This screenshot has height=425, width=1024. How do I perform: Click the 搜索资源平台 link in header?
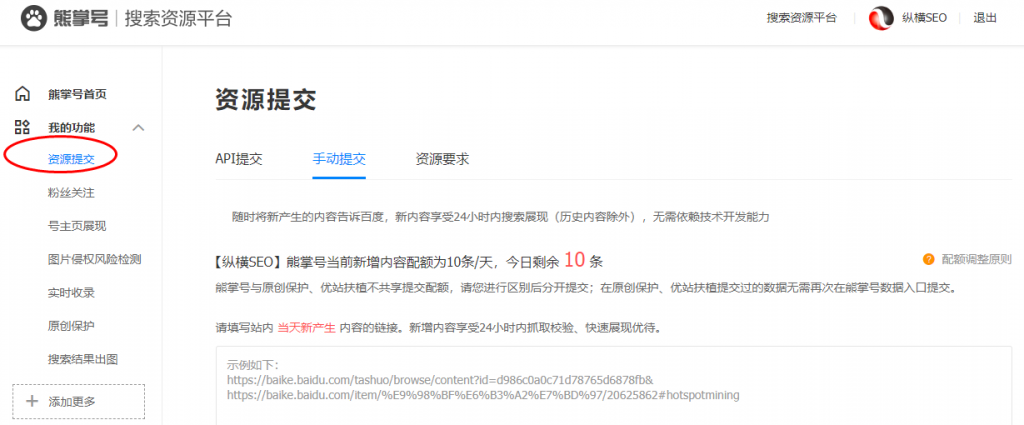point(801,18)
